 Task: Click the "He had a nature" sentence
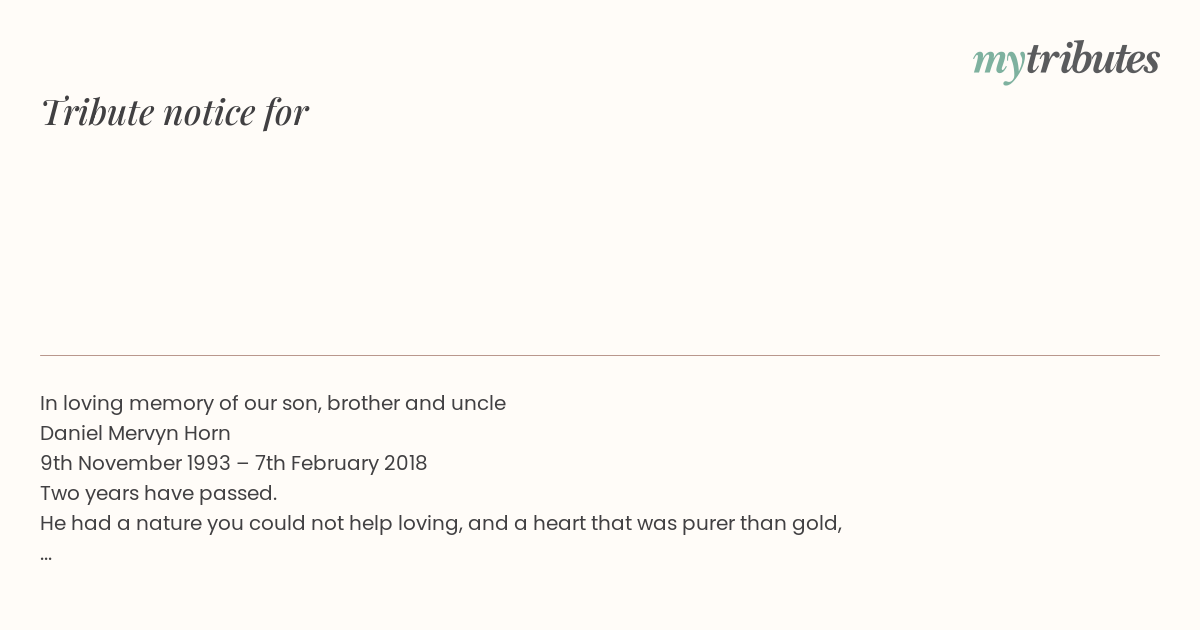coord(441,524)
